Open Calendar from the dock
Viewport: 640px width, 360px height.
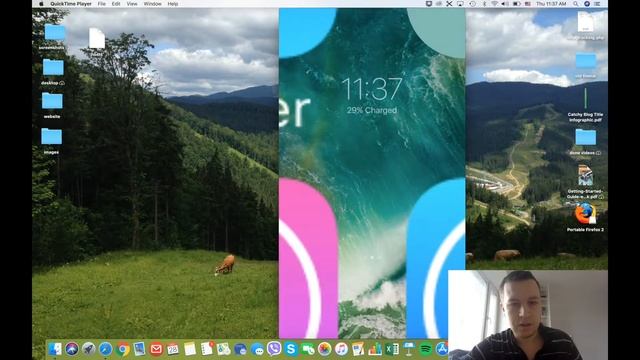click(x=173, y=349)
